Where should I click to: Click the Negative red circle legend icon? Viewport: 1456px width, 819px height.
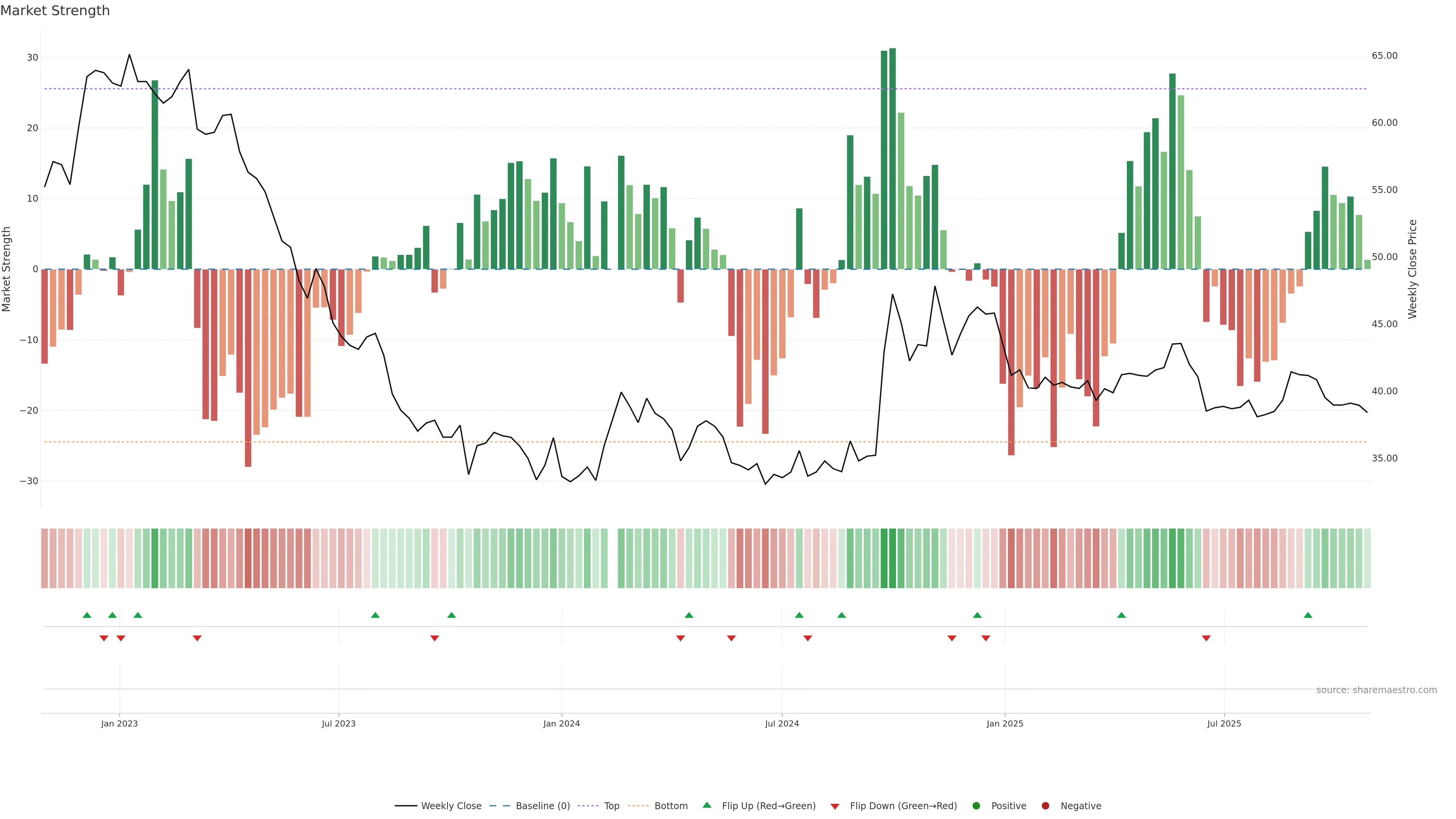(x=1045, y=806)
